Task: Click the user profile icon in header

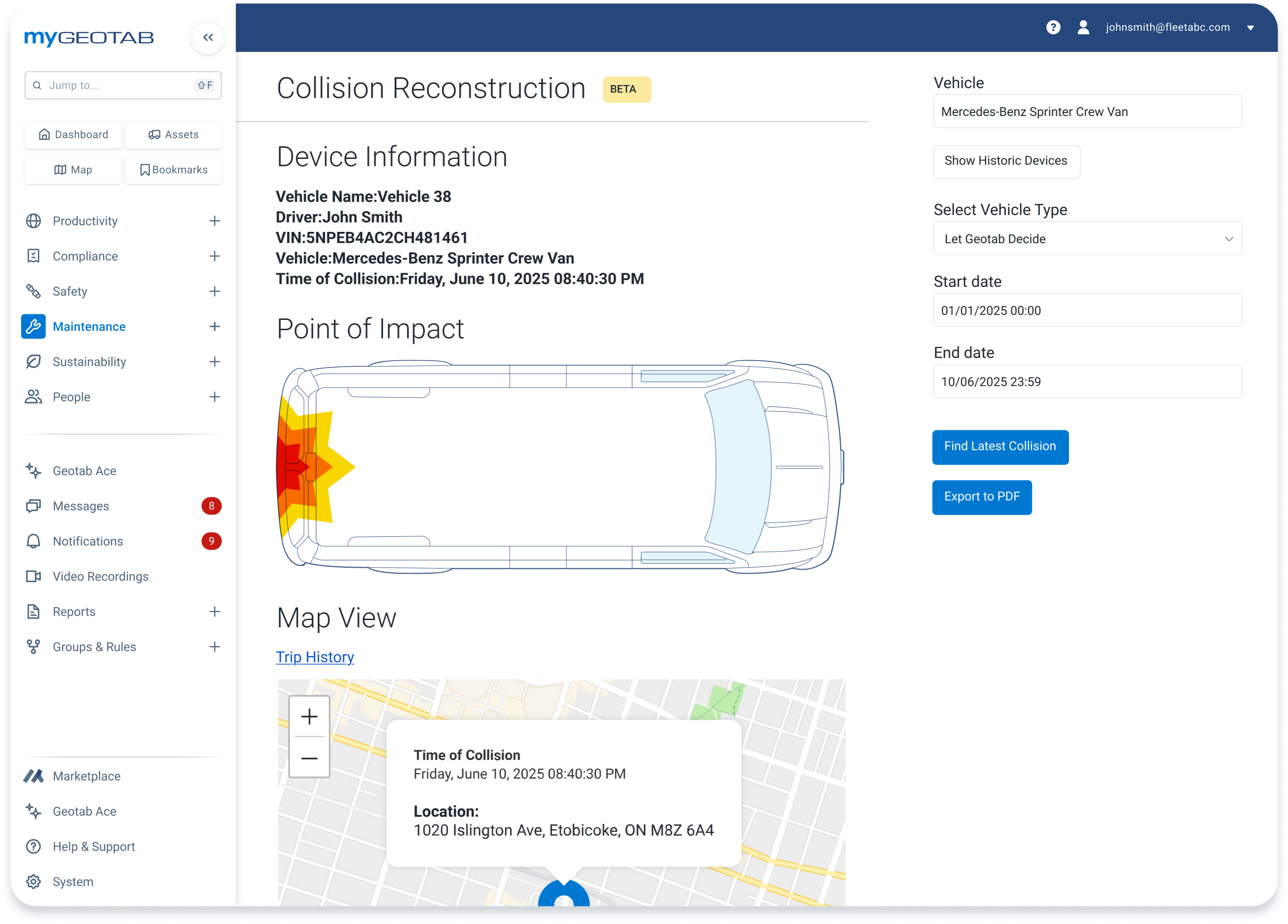Action: 1083,27
